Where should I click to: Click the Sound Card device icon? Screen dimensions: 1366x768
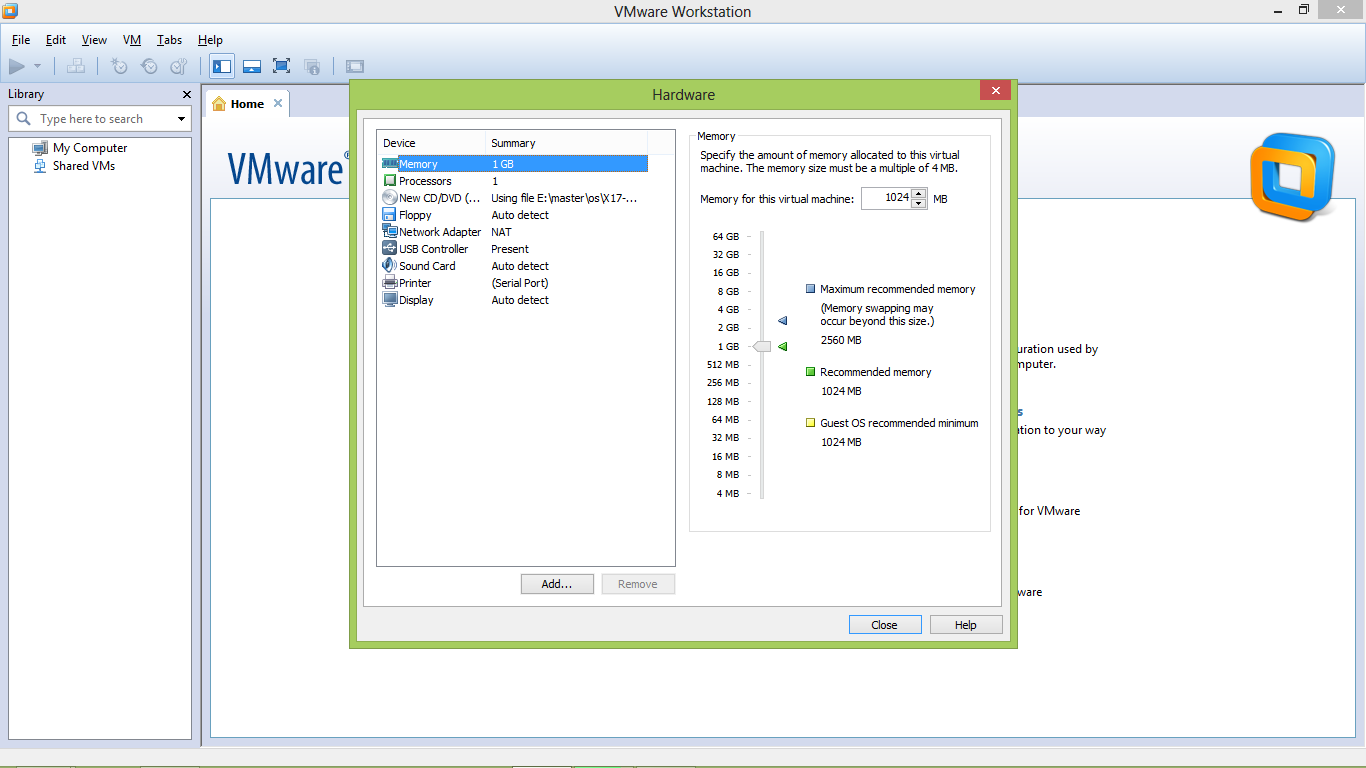click(x=390, y=265)
